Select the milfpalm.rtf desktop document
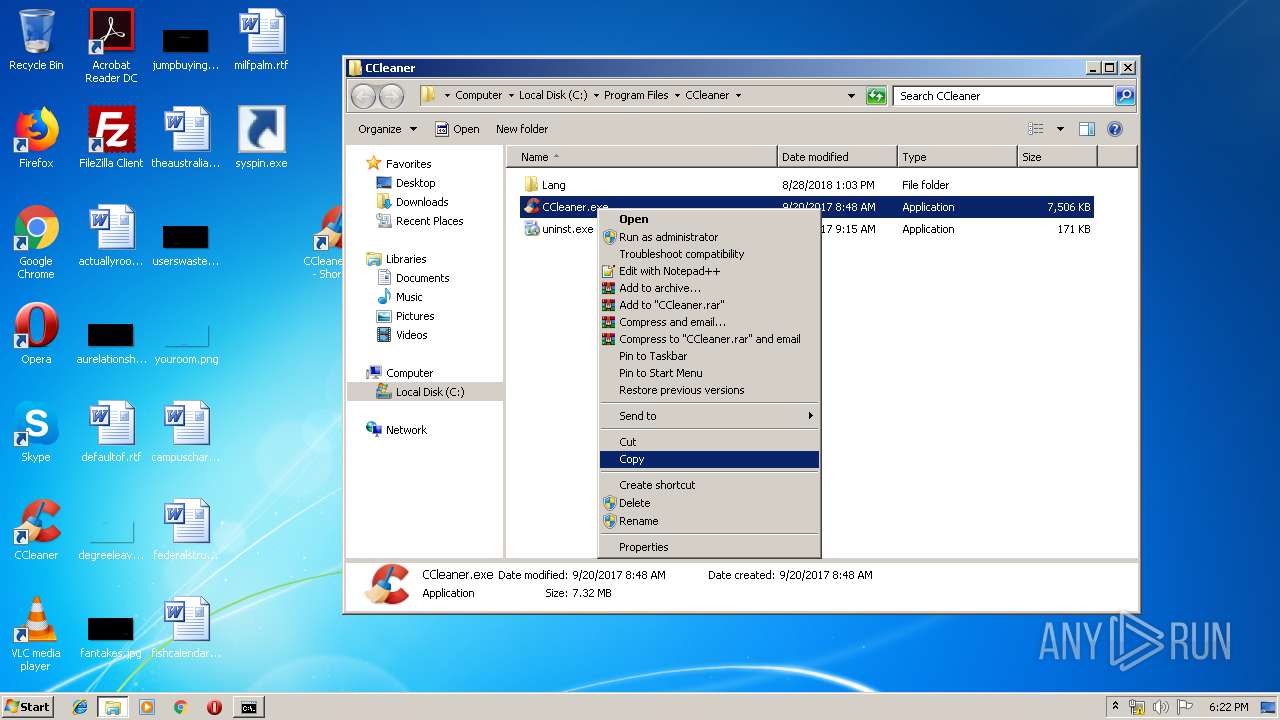 point(261,40)
